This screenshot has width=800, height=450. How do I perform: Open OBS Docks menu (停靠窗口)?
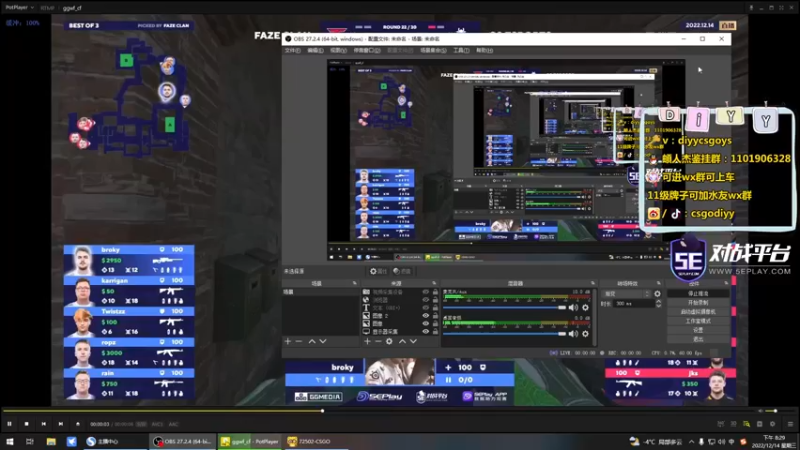(x=367, y=51)
